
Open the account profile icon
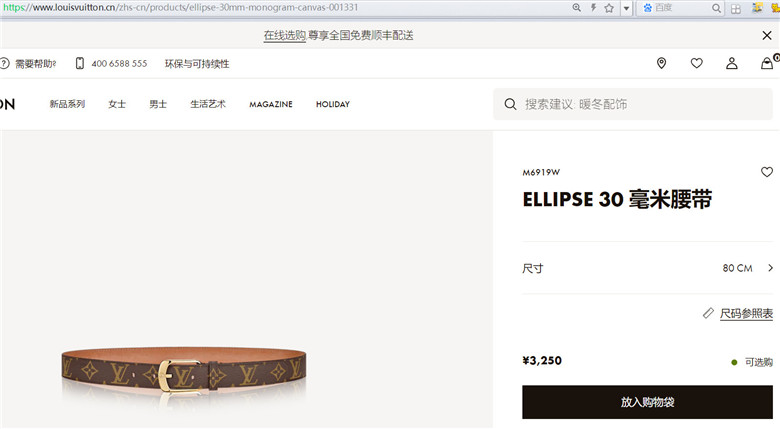point(732,63)
